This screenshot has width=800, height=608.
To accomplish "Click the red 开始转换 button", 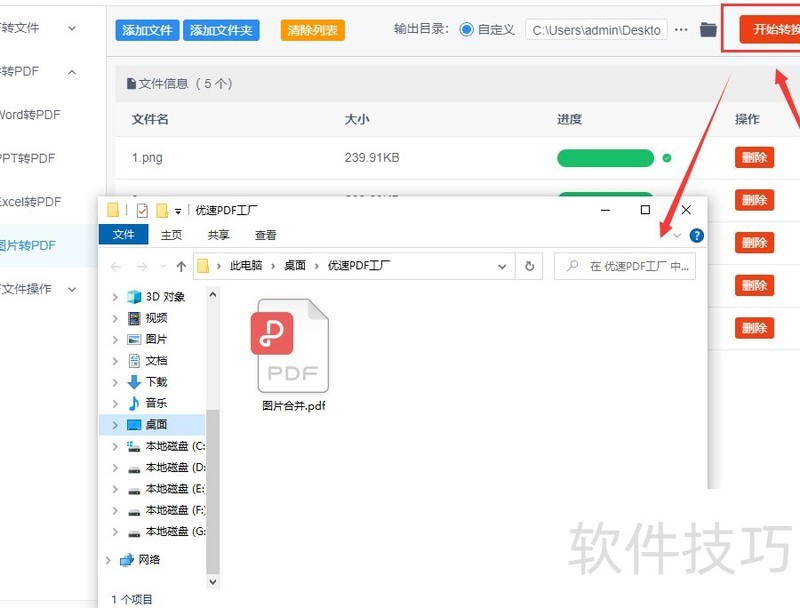I will pyautogui.click(x=770, y=29).
